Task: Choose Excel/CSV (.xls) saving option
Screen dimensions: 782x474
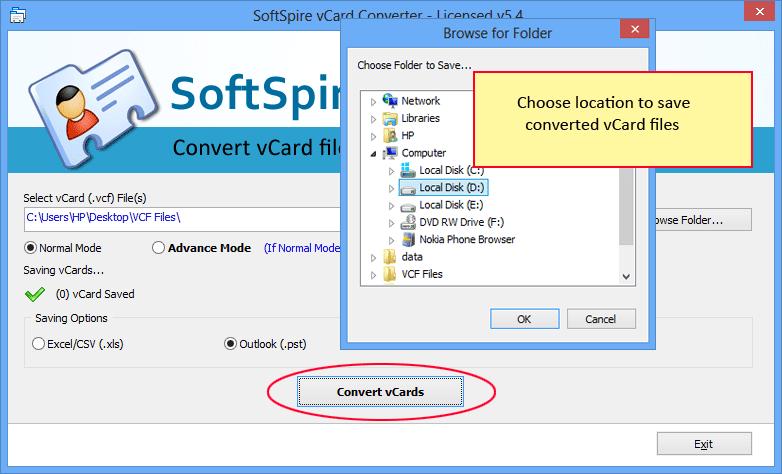Action: tap(38, 344)
